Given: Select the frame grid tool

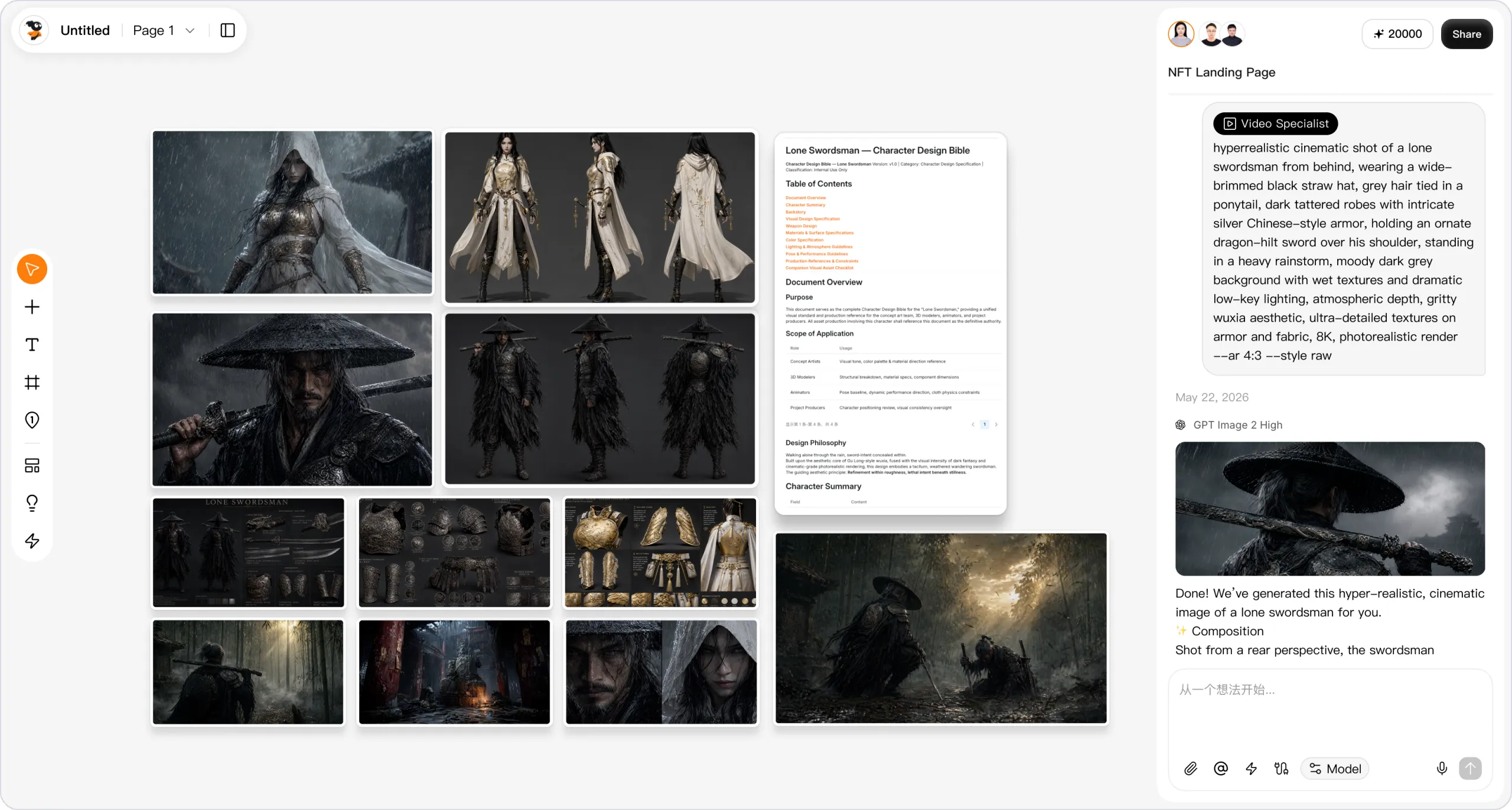Looking at the screenshot, I should pyautogui.click(x=32, y=383).
